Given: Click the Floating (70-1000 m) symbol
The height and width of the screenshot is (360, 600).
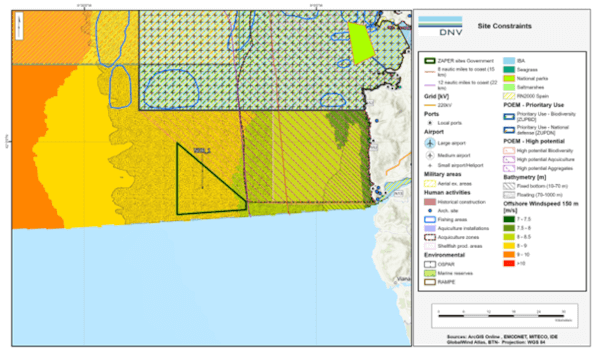Looking at the screenshot, I should [x=509, y=195].
